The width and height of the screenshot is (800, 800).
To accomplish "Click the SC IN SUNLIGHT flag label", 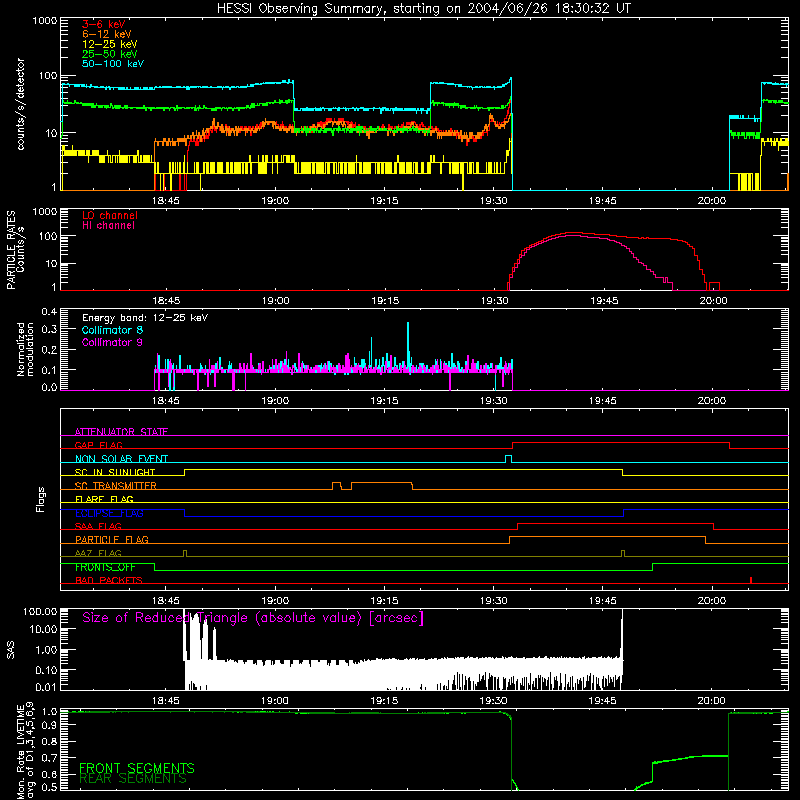I will pyautogui.click(x=115, y=472).
